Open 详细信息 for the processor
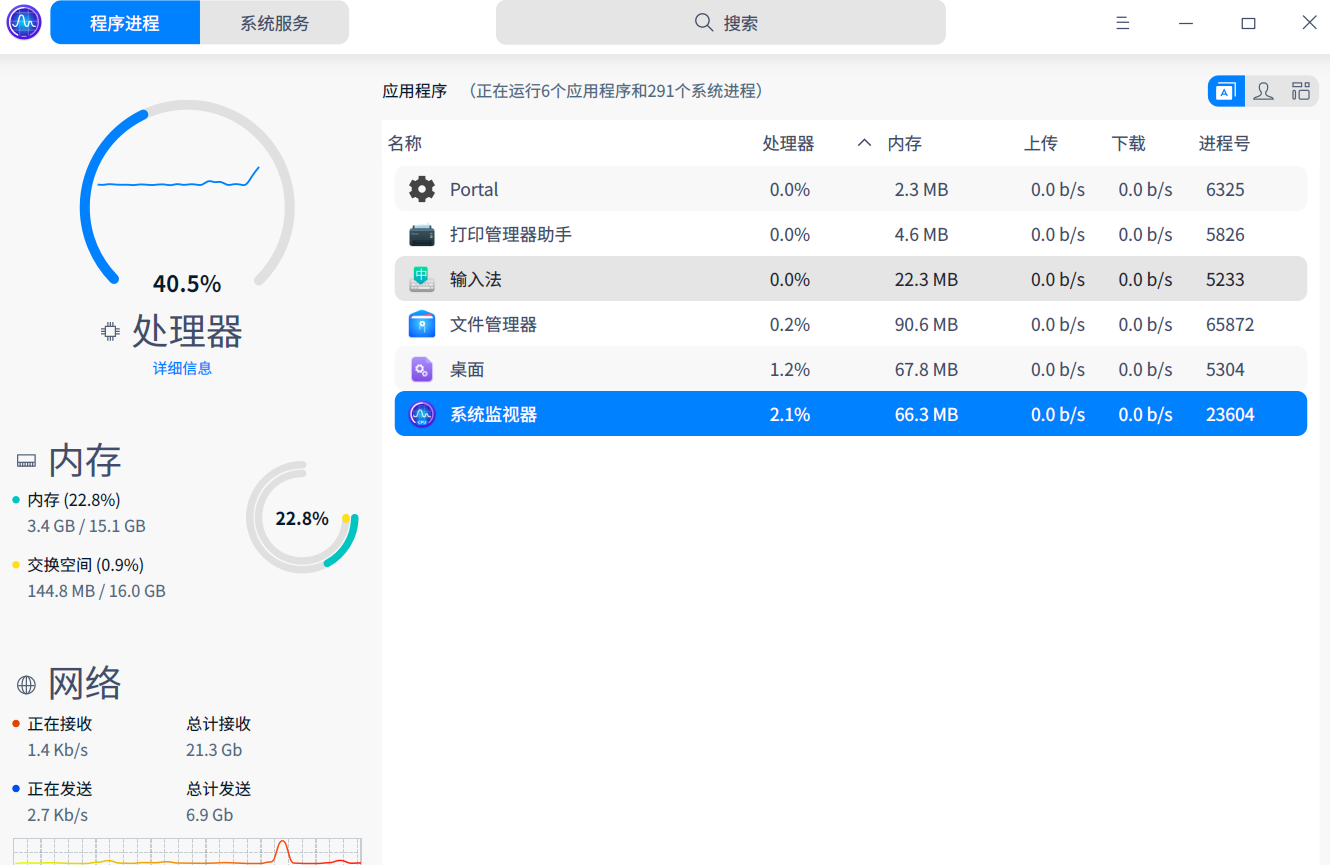 tap(182, 368)
